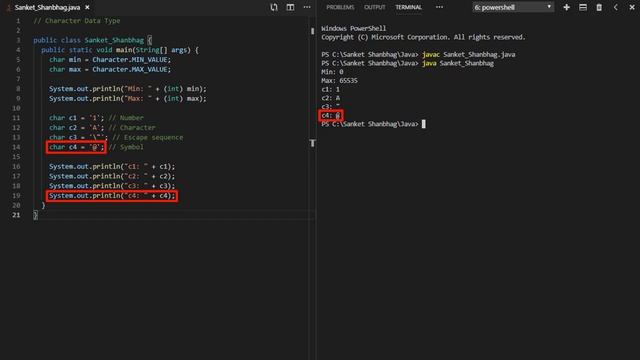Image resolution: width=640 pixels, height=360 pixels.
Task: Open the panel overflow ellipsis menu
Action: click(439, 7)
